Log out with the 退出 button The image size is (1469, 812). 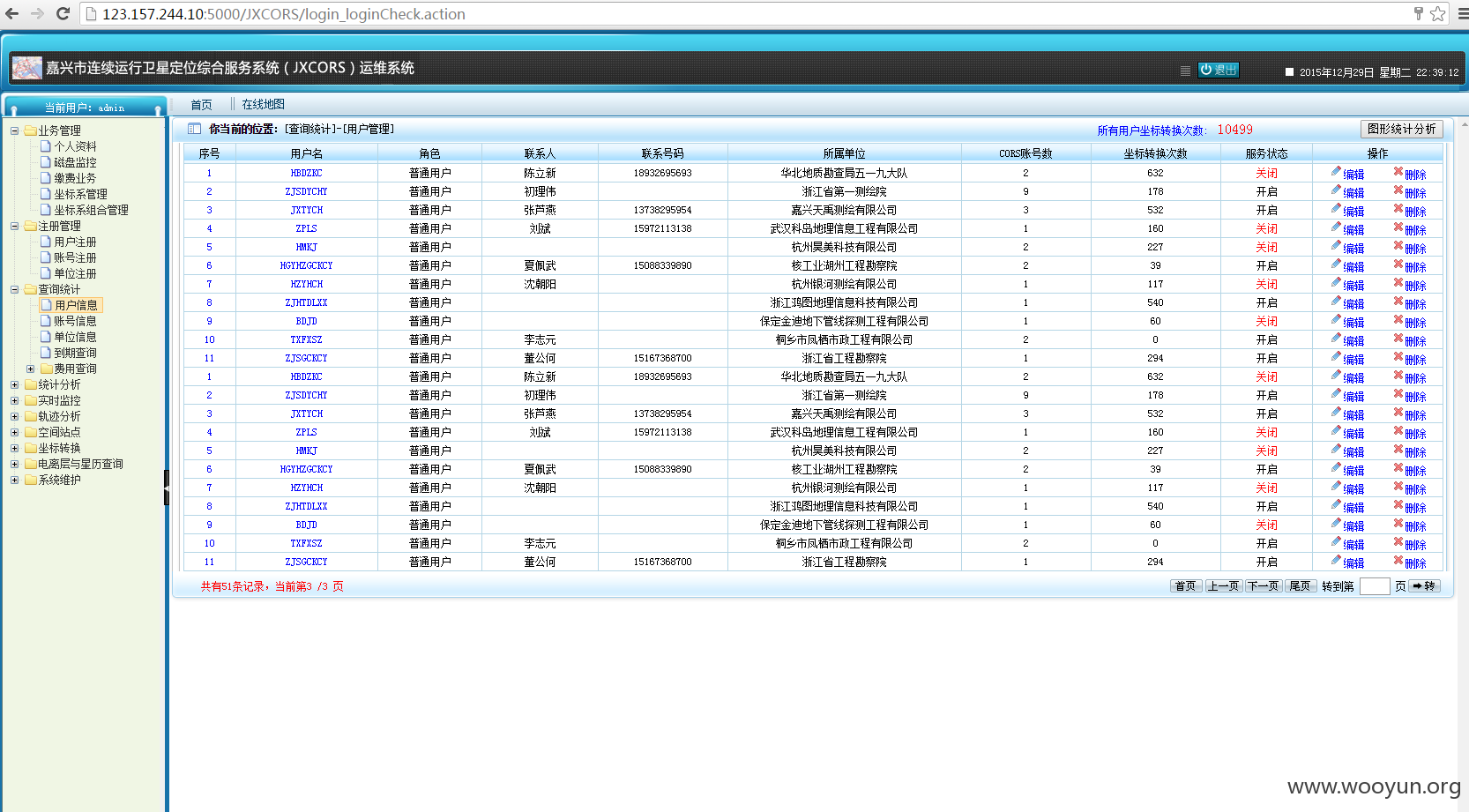coord(1219,70)
